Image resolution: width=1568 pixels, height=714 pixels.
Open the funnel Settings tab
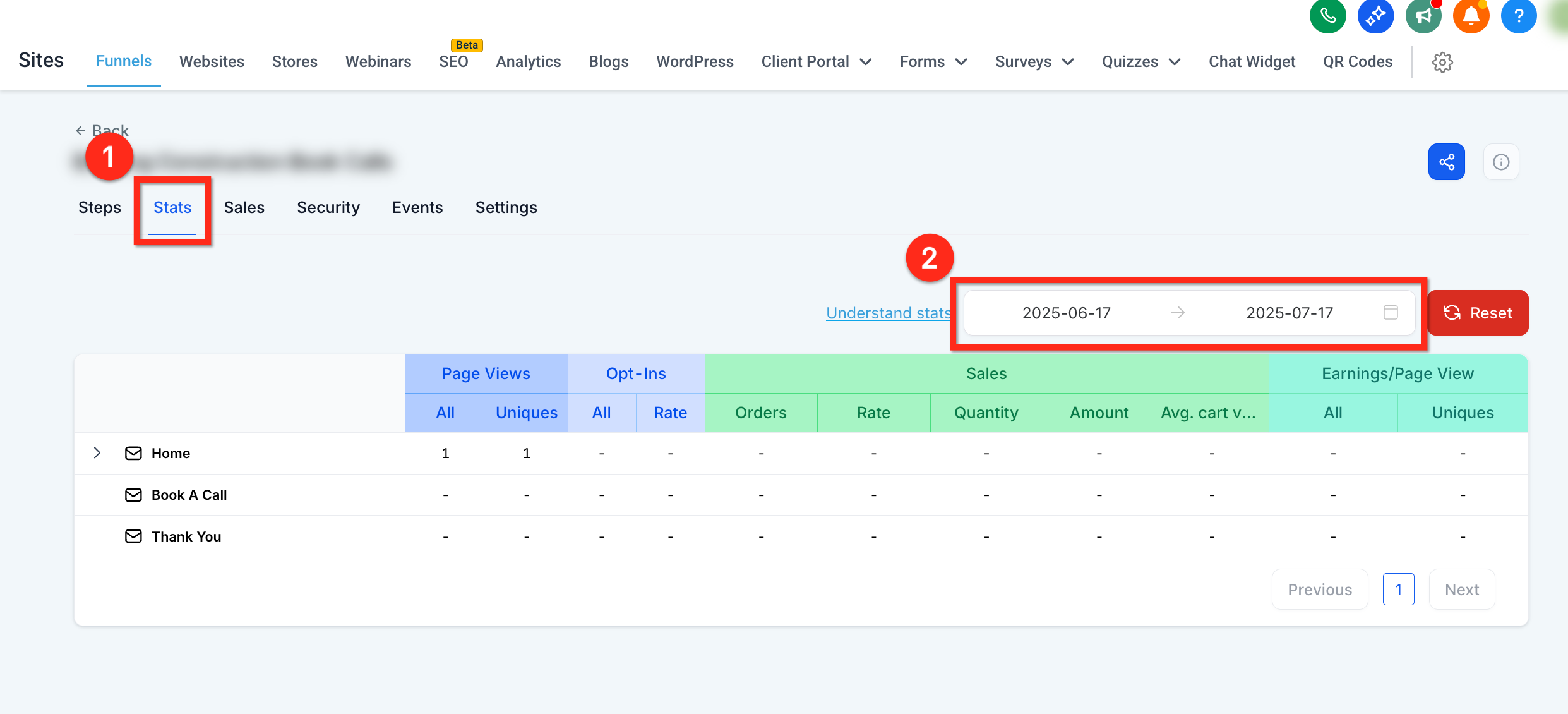tap(506, 207)
